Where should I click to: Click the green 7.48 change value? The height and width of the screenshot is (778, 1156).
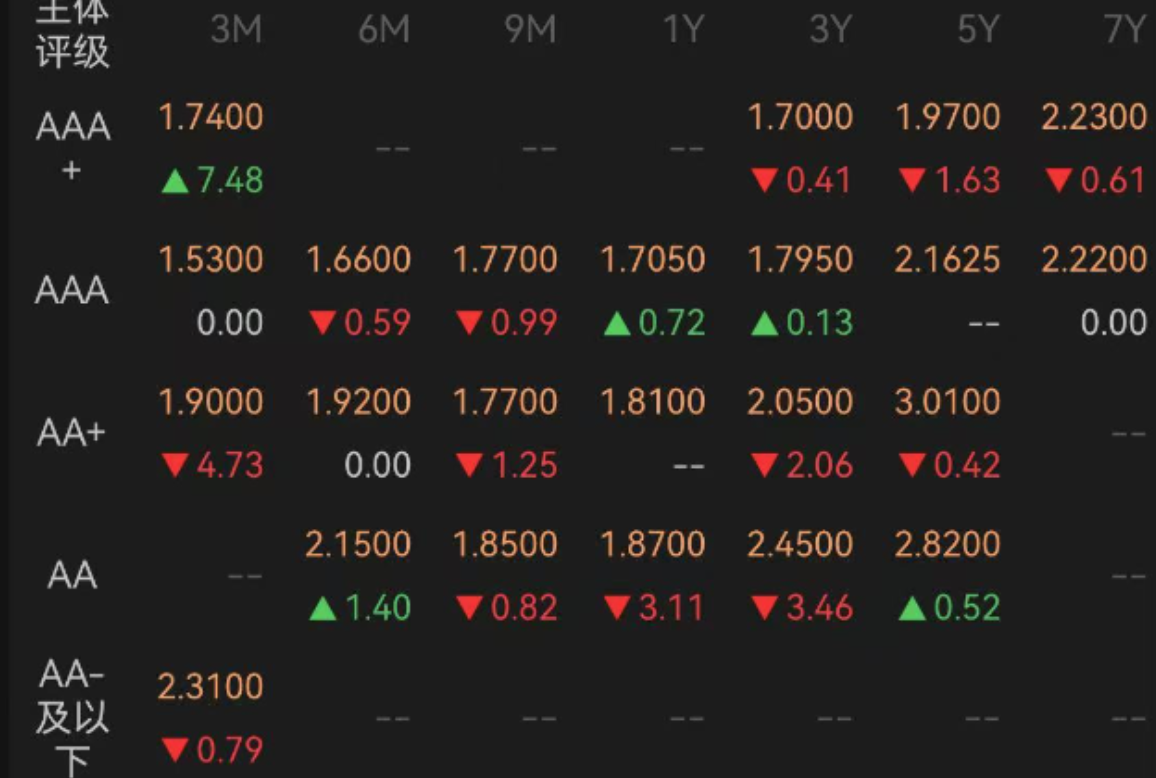[212, 181]
